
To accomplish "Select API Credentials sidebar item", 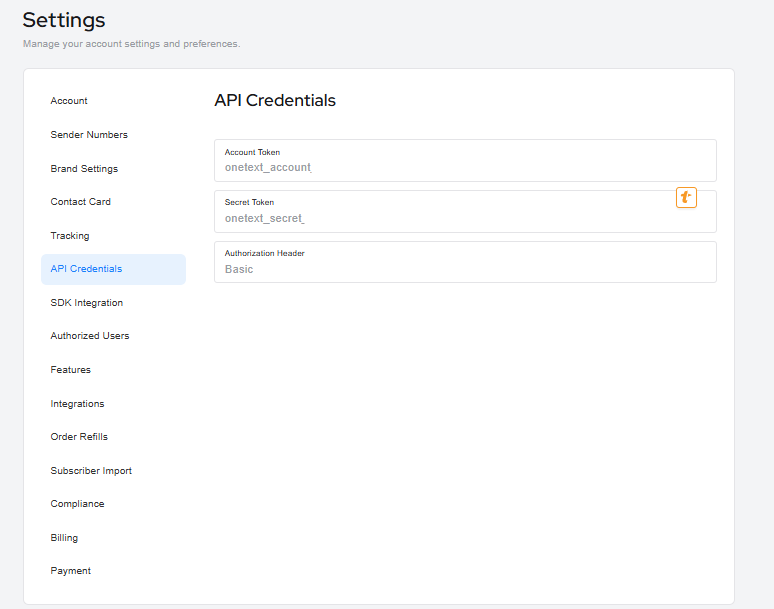I will [86, 269].
